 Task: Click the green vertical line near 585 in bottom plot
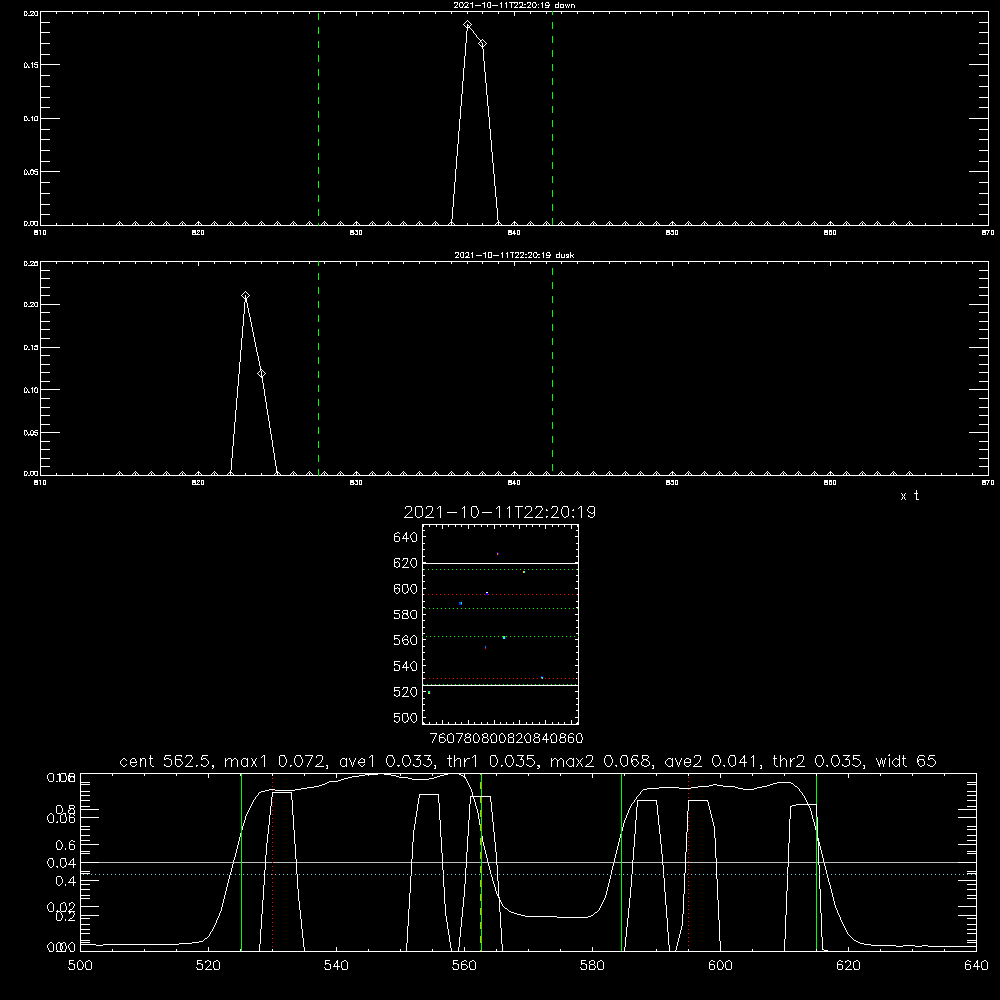coord(621,862)
